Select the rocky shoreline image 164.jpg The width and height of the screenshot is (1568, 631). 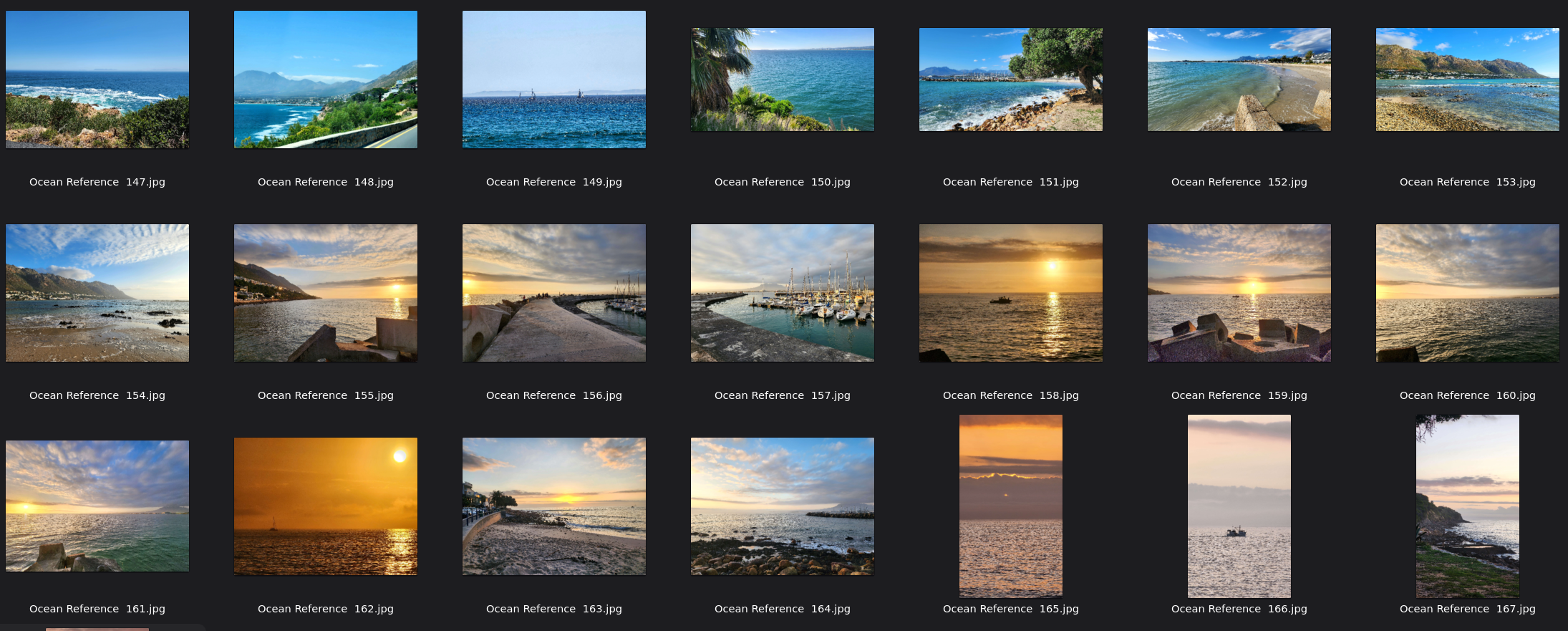pyautogui.click(x=783, y=506)
